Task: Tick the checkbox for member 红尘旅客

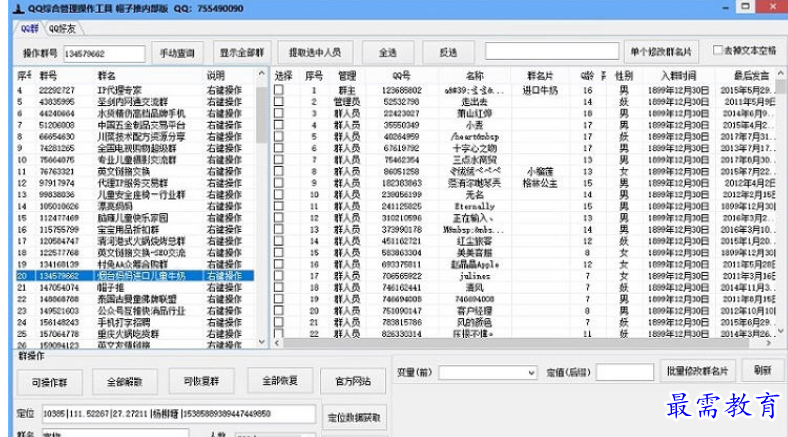Action: [x=279, y=241]
